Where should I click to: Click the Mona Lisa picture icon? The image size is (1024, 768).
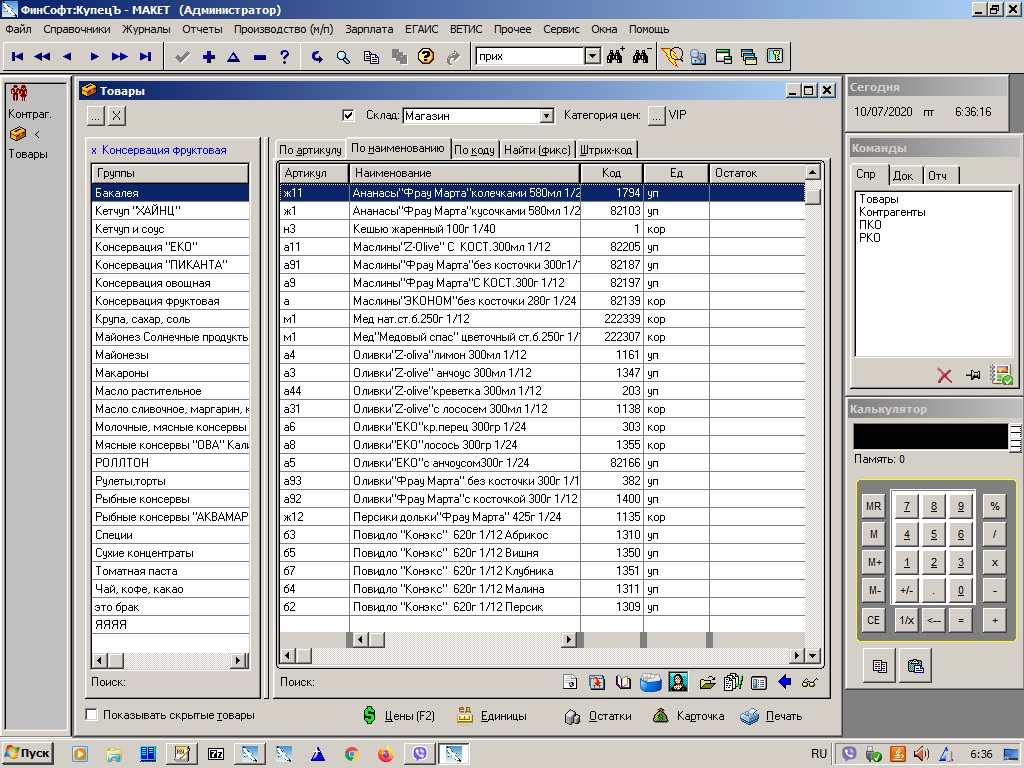click(677, 683)
